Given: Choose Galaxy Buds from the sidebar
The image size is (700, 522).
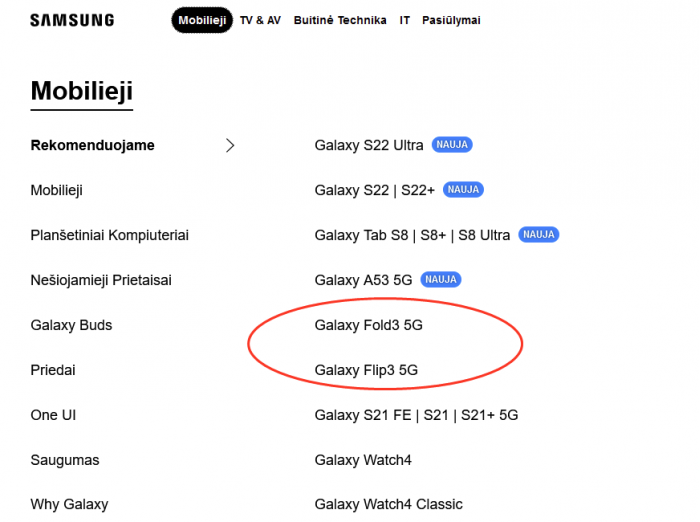Looking at the screenshot, I should 72,325.
